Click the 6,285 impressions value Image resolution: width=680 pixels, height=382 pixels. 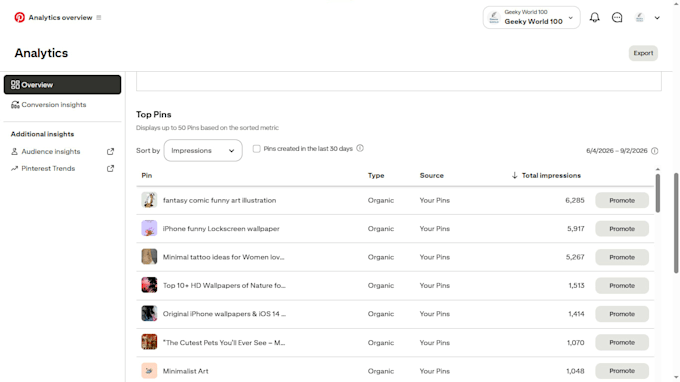(x=575, y=200)
